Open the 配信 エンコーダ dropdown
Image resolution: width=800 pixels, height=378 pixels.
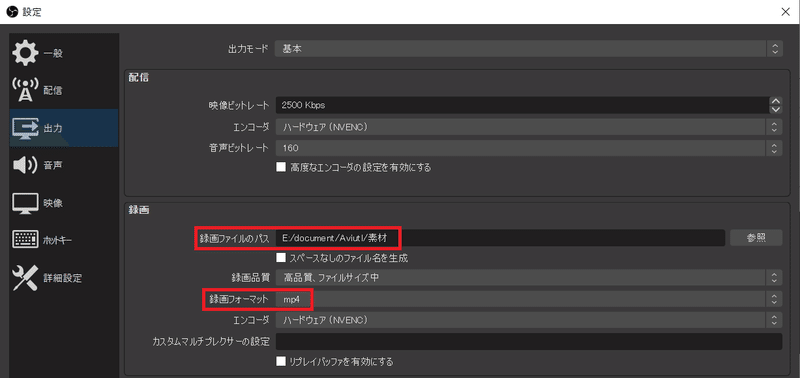pyautogui.click(x=528, y=127)
